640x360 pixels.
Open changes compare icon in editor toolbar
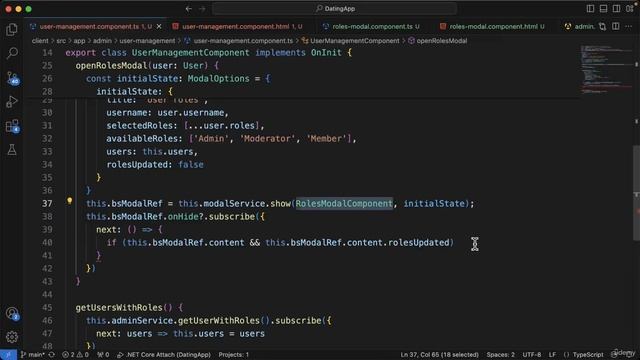pyautogui.click(x=602, y=27)
